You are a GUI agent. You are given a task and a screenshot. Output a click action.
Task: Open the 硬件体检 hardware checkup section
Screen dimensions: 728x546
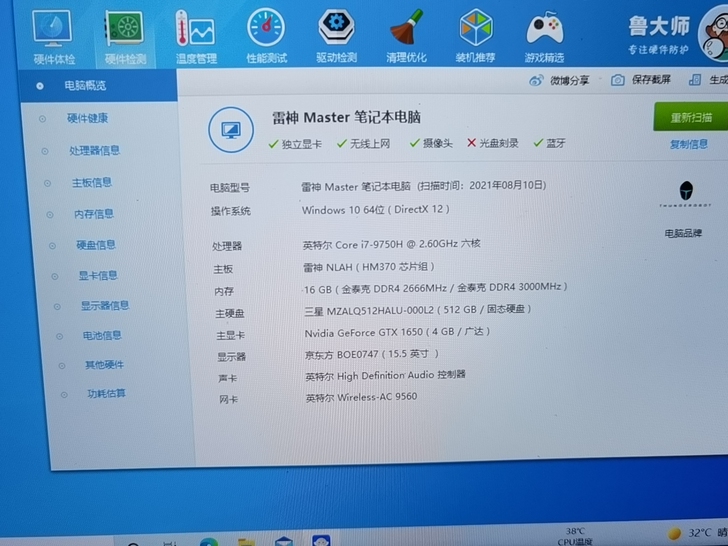pyautogui.click(x=53, y=38)
